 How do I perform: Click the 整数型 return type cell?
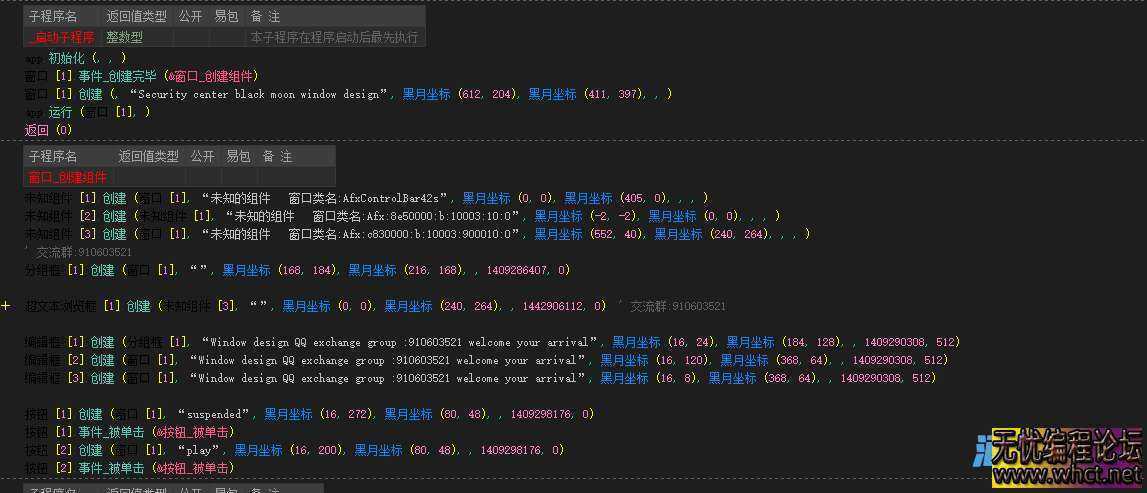pos(125,37)
